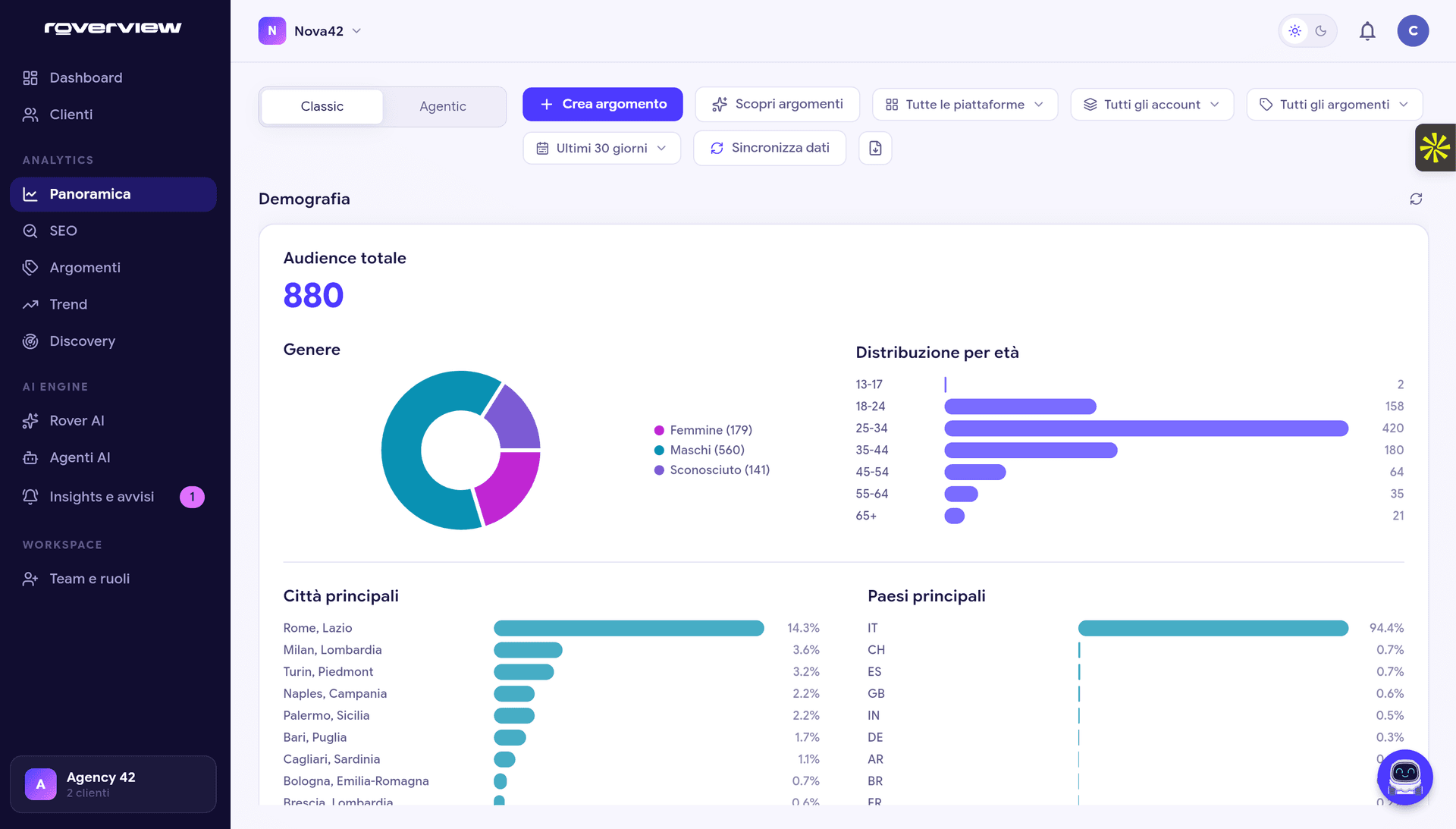This screenshot has width=1456, height=829.
Task: Open notifications bell in top bar
Action: (1367, 31)
